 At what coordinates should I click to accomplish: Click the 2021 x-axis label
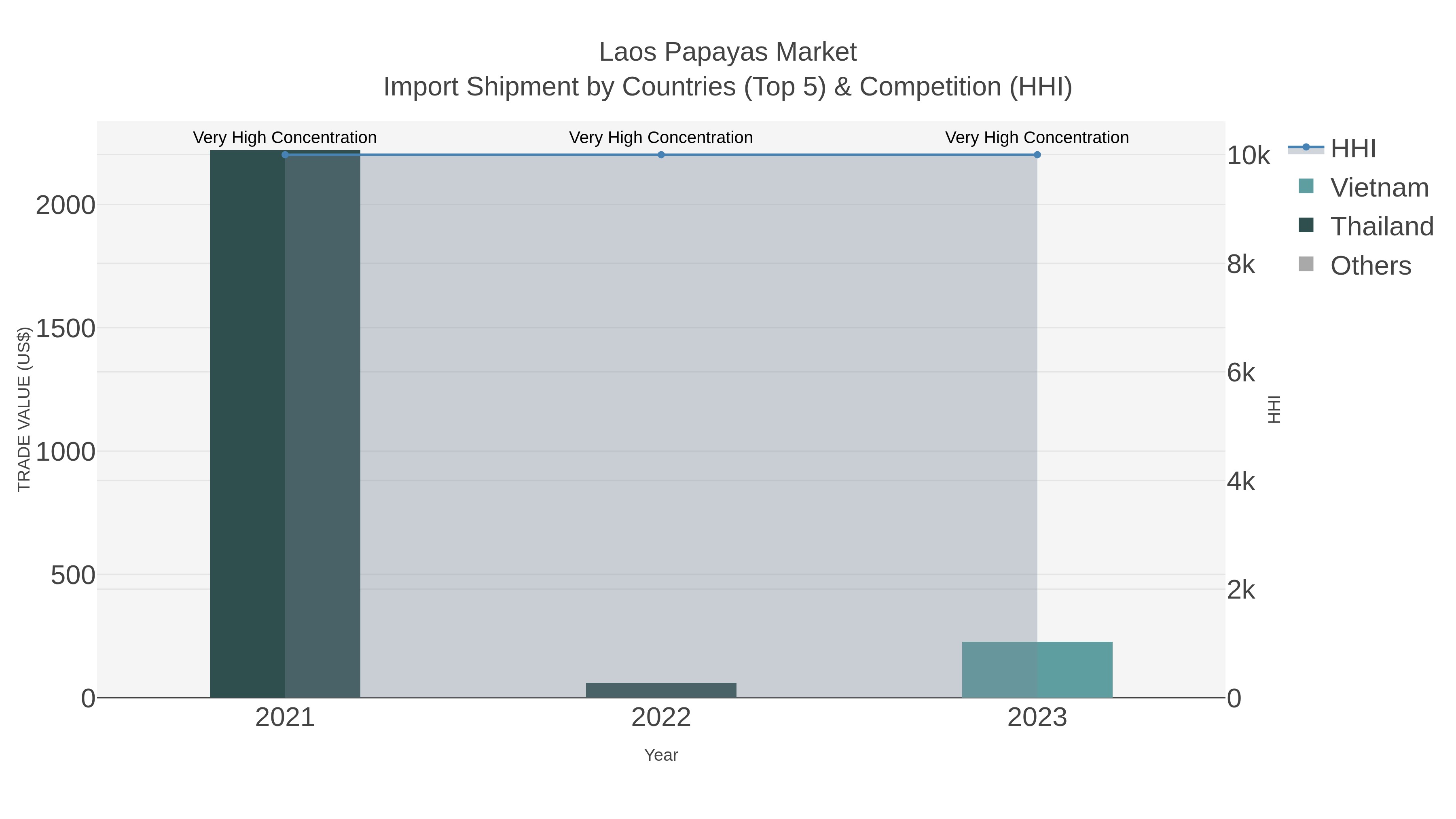pos(285,718)
